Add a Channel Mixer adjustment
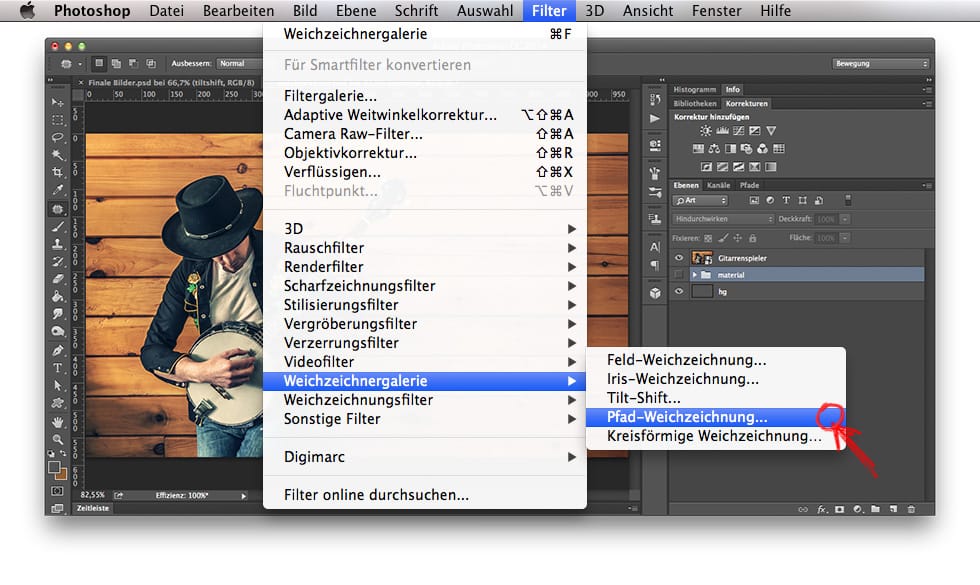 pyautogui.click(x=762, y=149)
